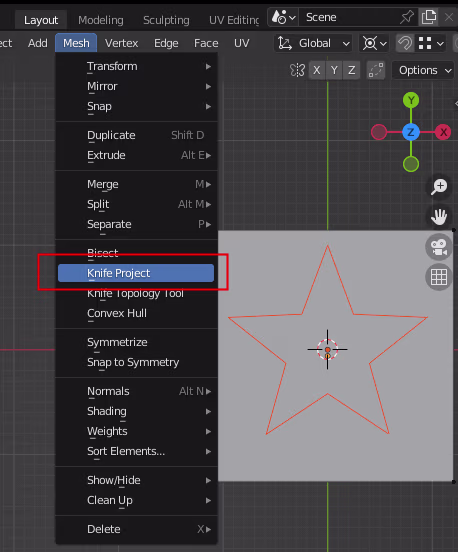Screen dimensions: 458x552
Task: Expand the Clean Up submenu
Action: click(136, 501)
